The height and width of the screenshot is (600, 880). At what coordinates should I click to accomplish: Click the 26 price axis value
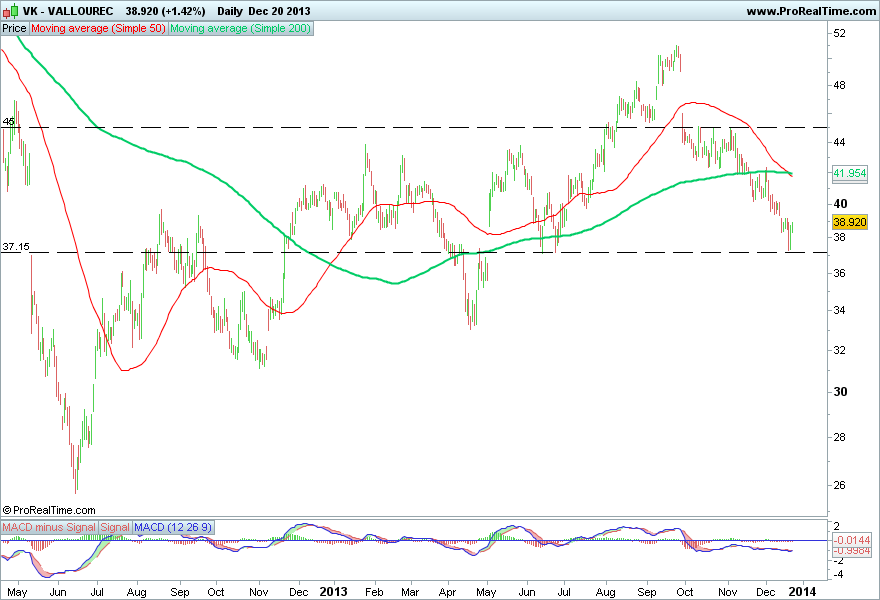point(839,485)
